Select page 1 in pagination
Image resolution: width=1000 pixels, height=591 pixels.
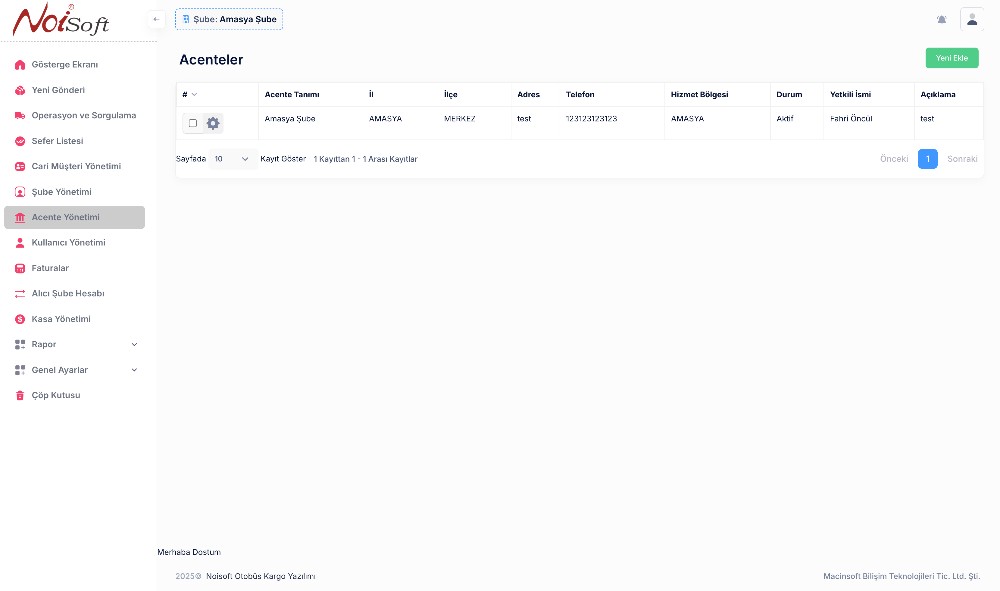click(927, 159)
